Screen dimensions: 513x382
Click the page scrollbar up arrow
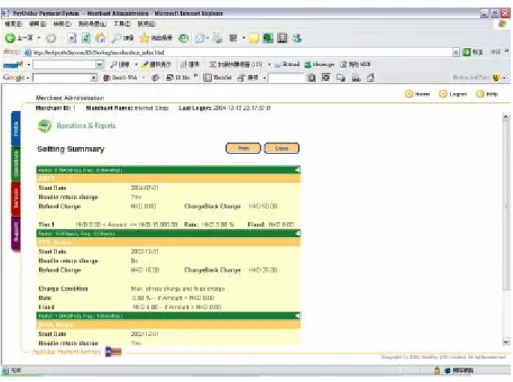(x=506, y=117)
